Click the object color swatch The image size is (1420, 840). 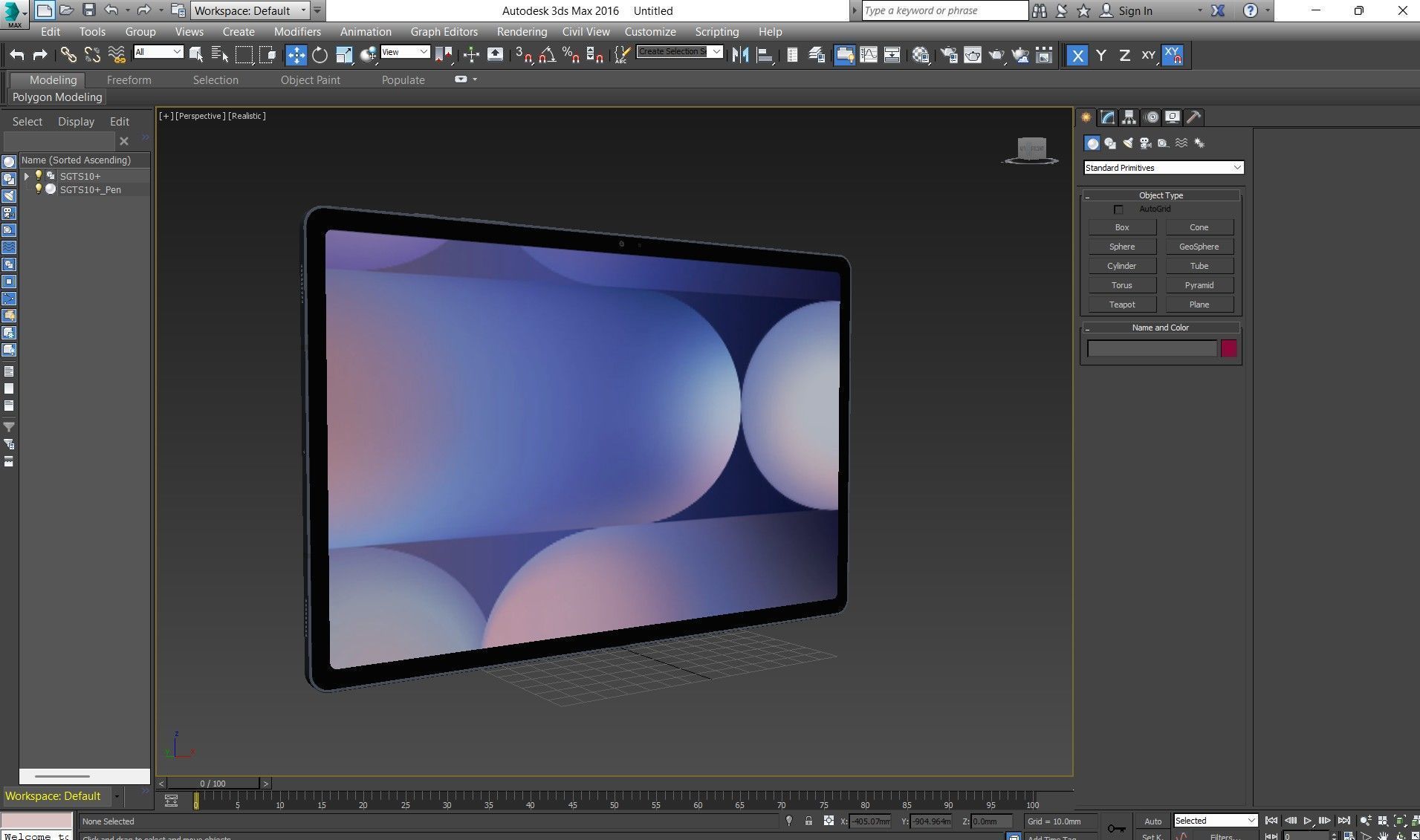1229,348
